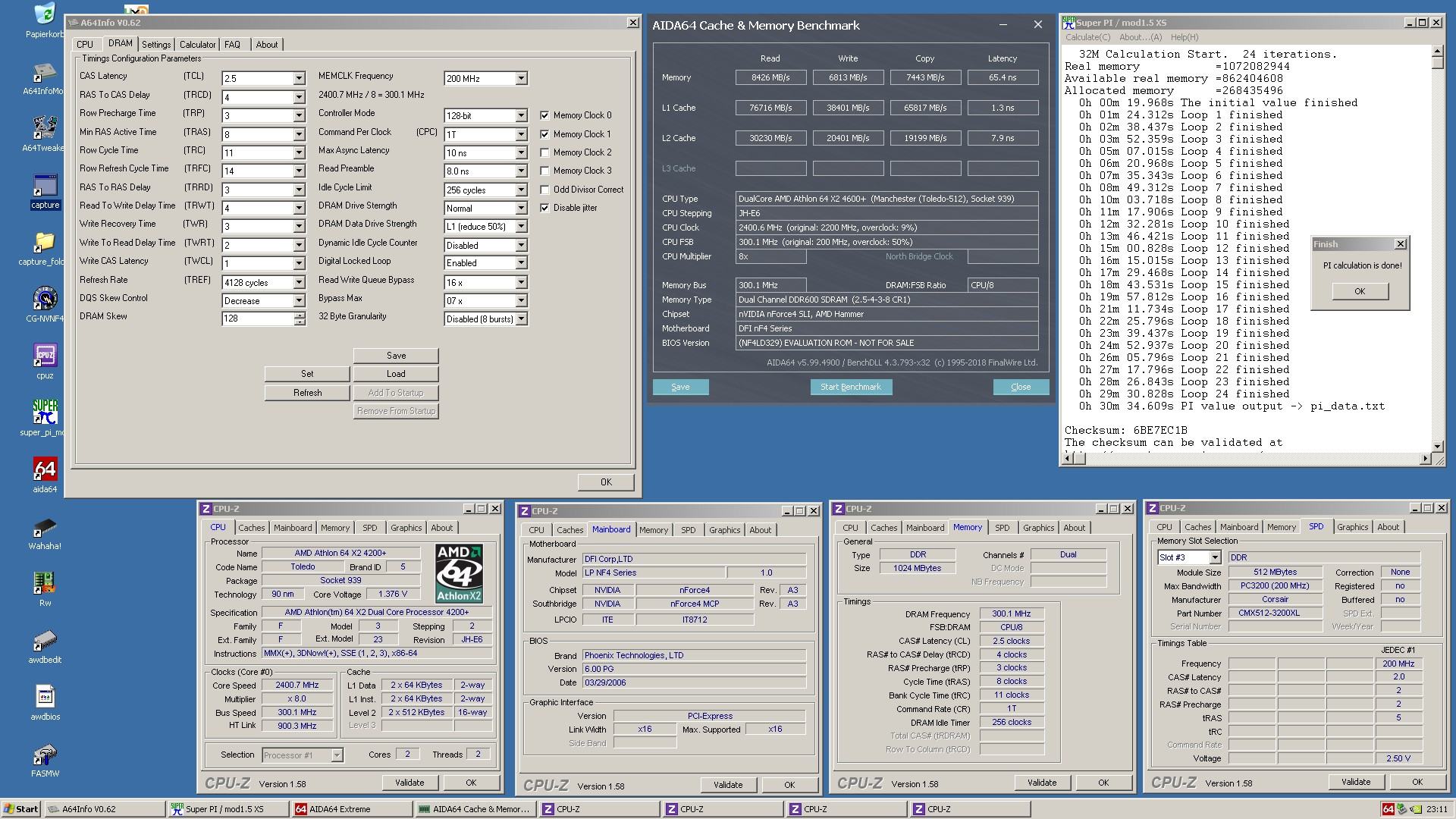Open the Calculator tab in A64Info
The image size is (1456, 819).
pos(197,45)
